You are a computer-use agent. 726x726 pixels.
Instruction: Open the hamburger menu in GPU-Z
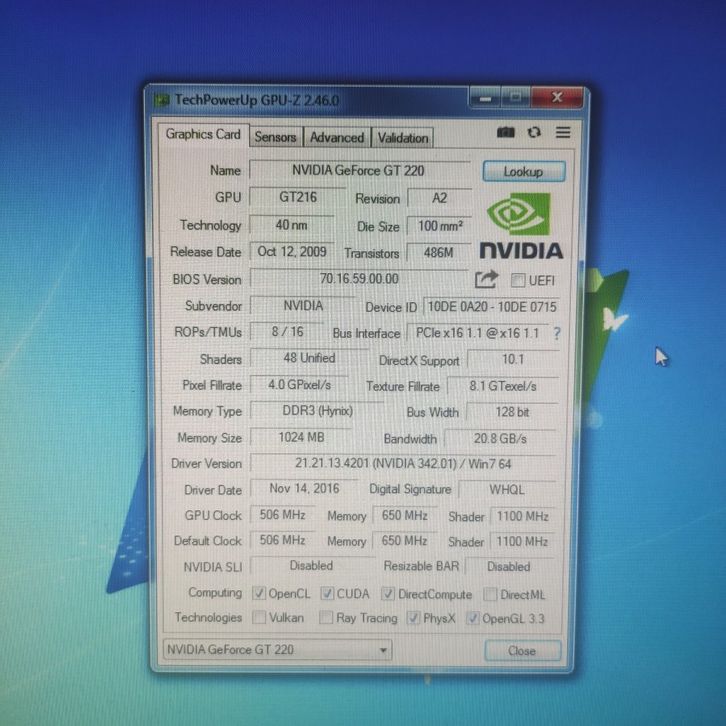point(563,132)
